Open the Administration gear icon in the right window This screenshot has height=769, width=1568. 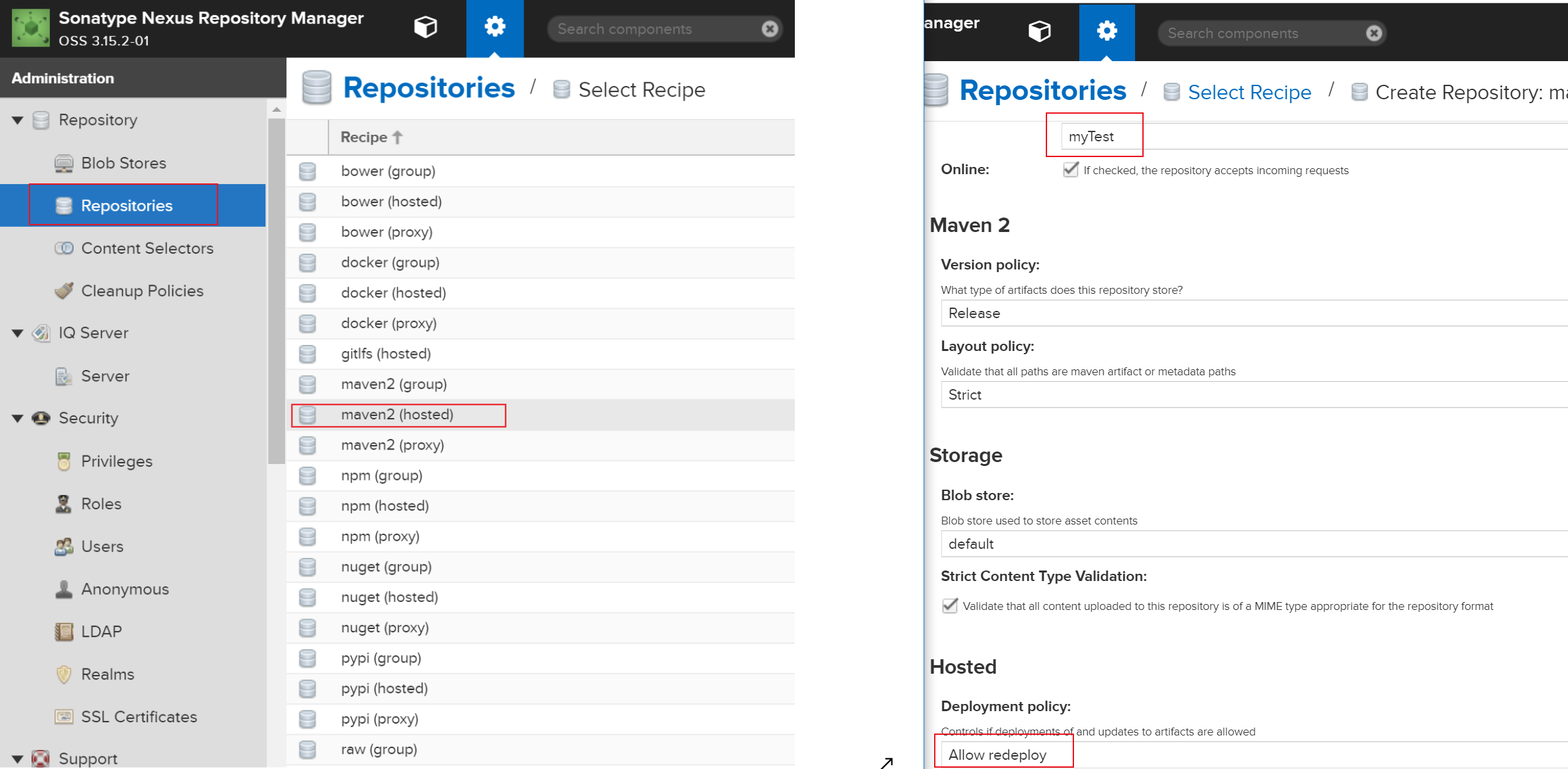pos(1107,31)
